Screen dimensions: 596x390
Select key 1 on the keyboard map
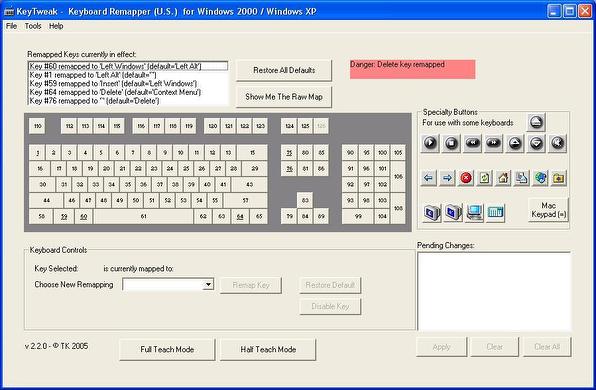(x=37, y=153)
